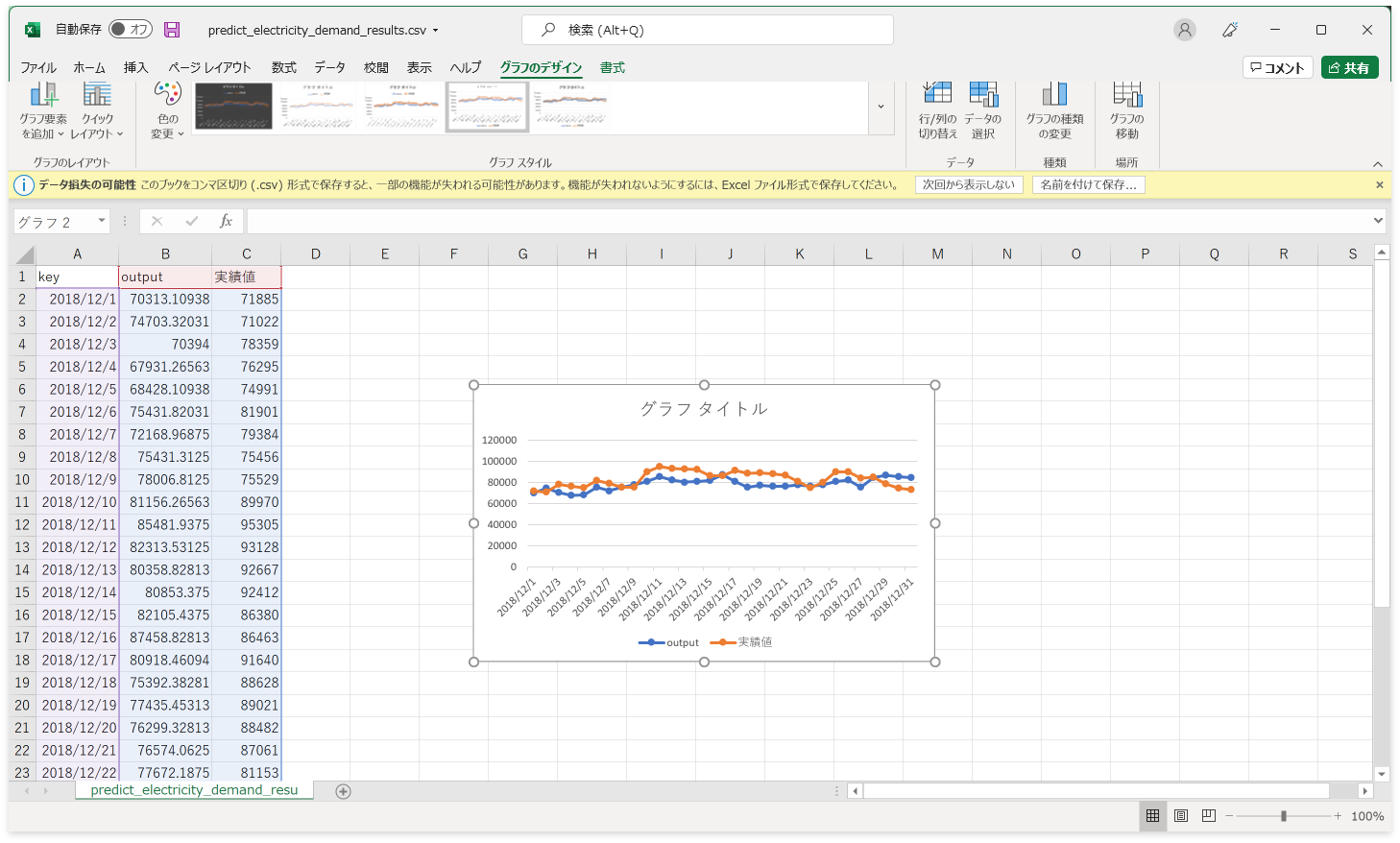Open the 数式 tab
This screenshot has width=1400, height=843.
pyautogui.click(x=283, y=67)
